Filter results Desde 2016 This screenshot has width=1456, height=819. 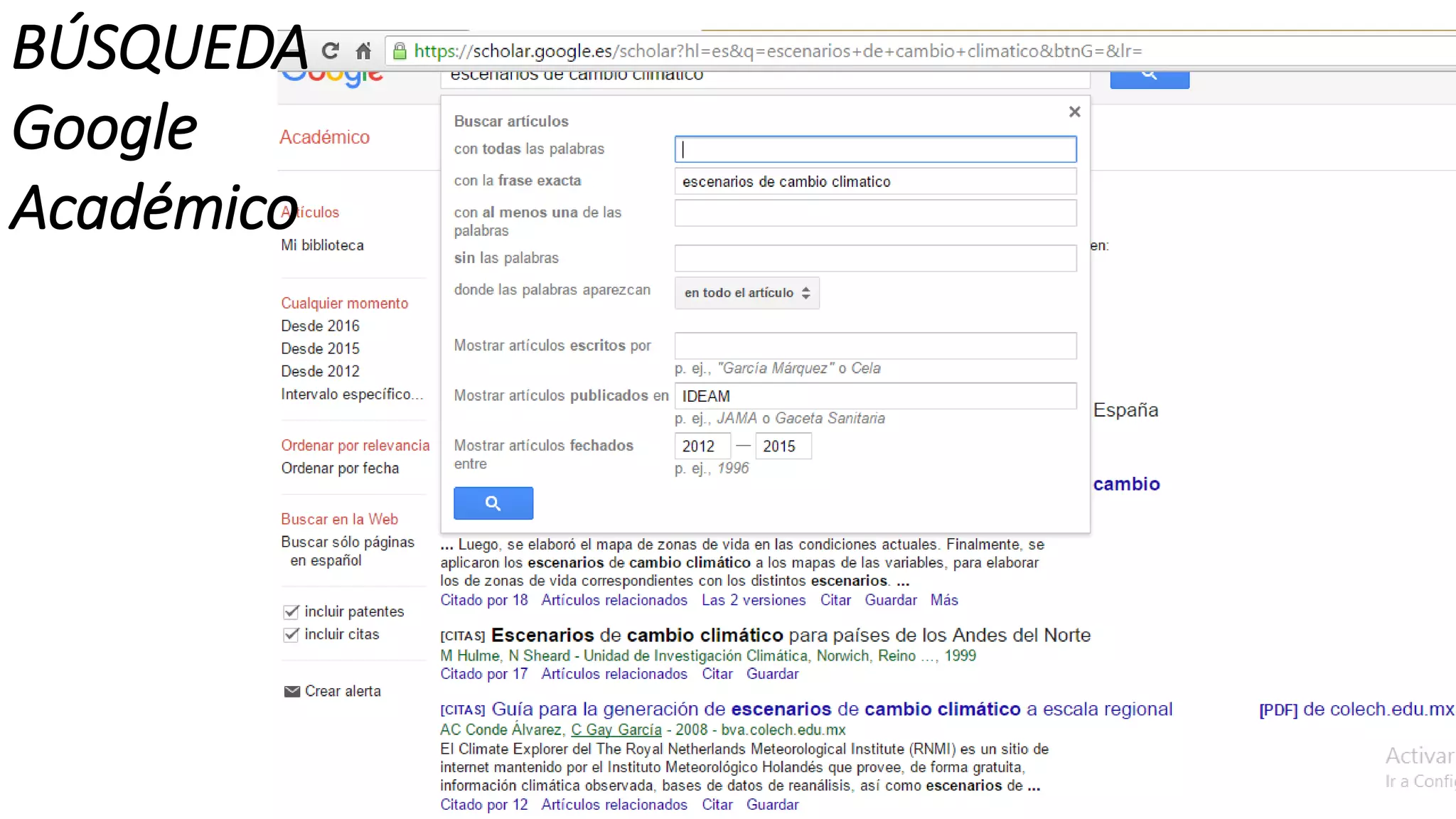320,326
